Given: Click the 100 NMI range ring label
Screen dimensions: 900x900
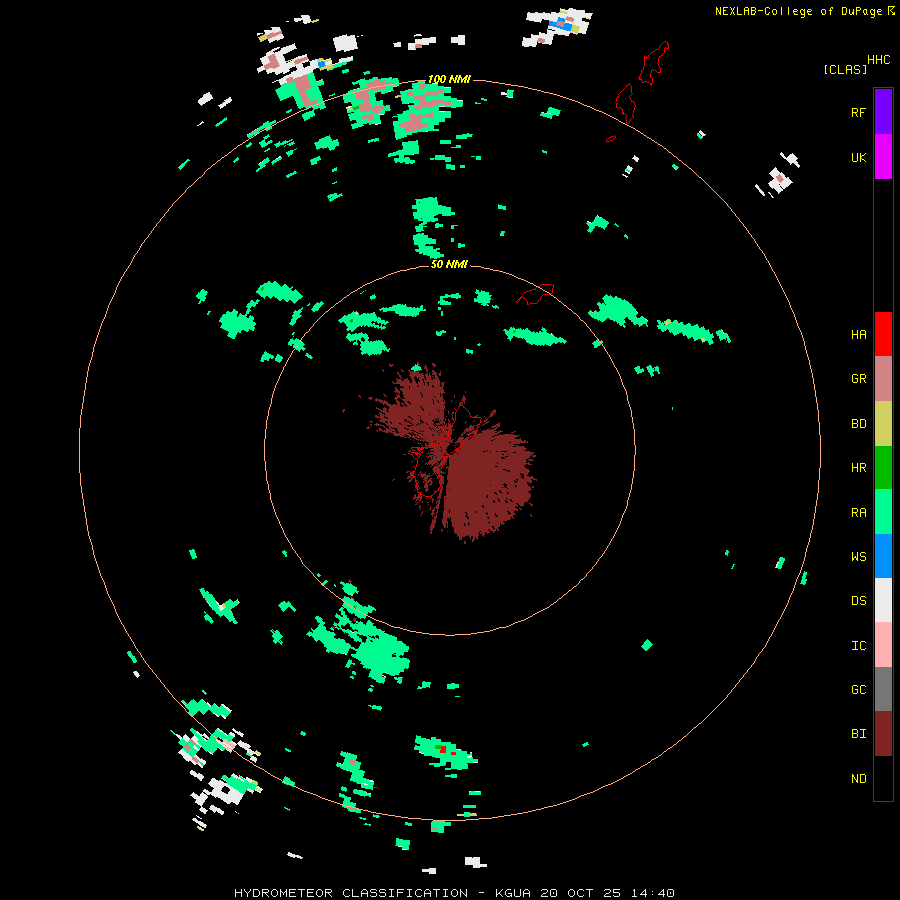Looking at the screenshot, I should coord(449,79).
